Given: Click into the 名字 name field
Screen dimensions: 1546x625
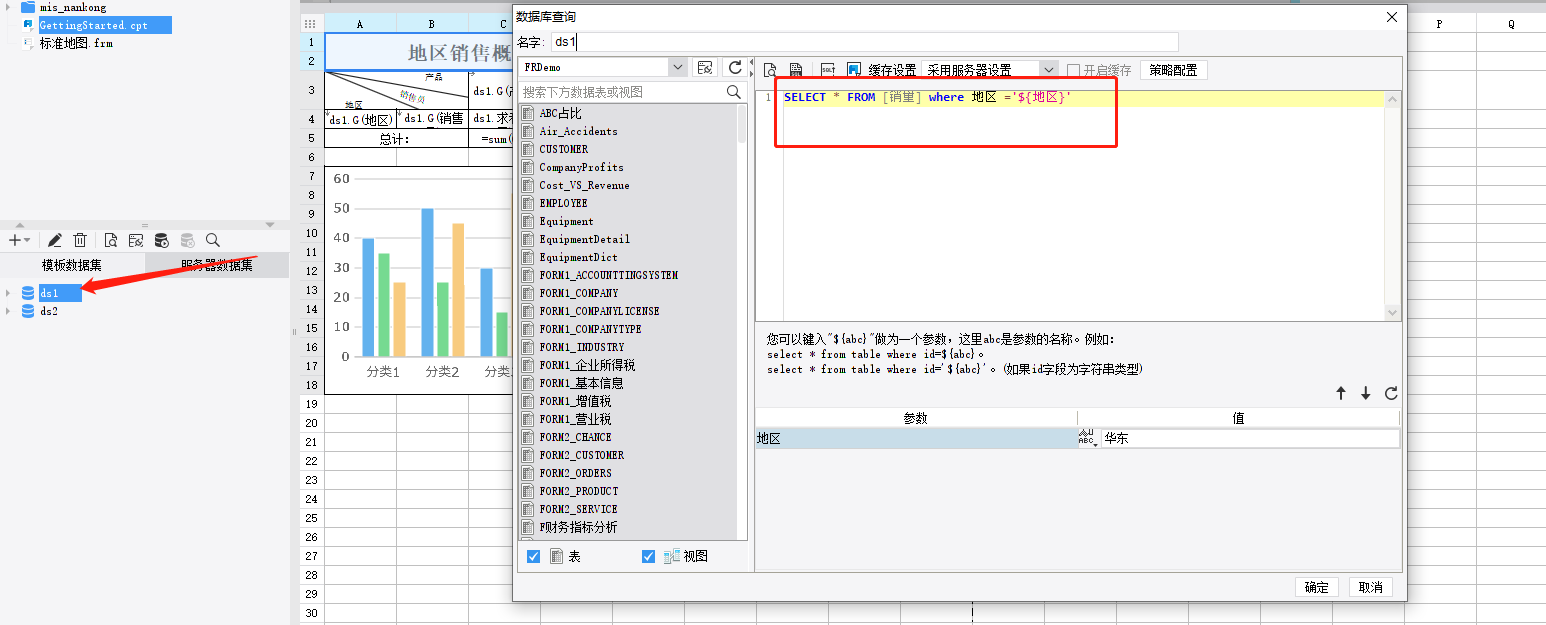Looking at the screenshot, I should point(864,42).
